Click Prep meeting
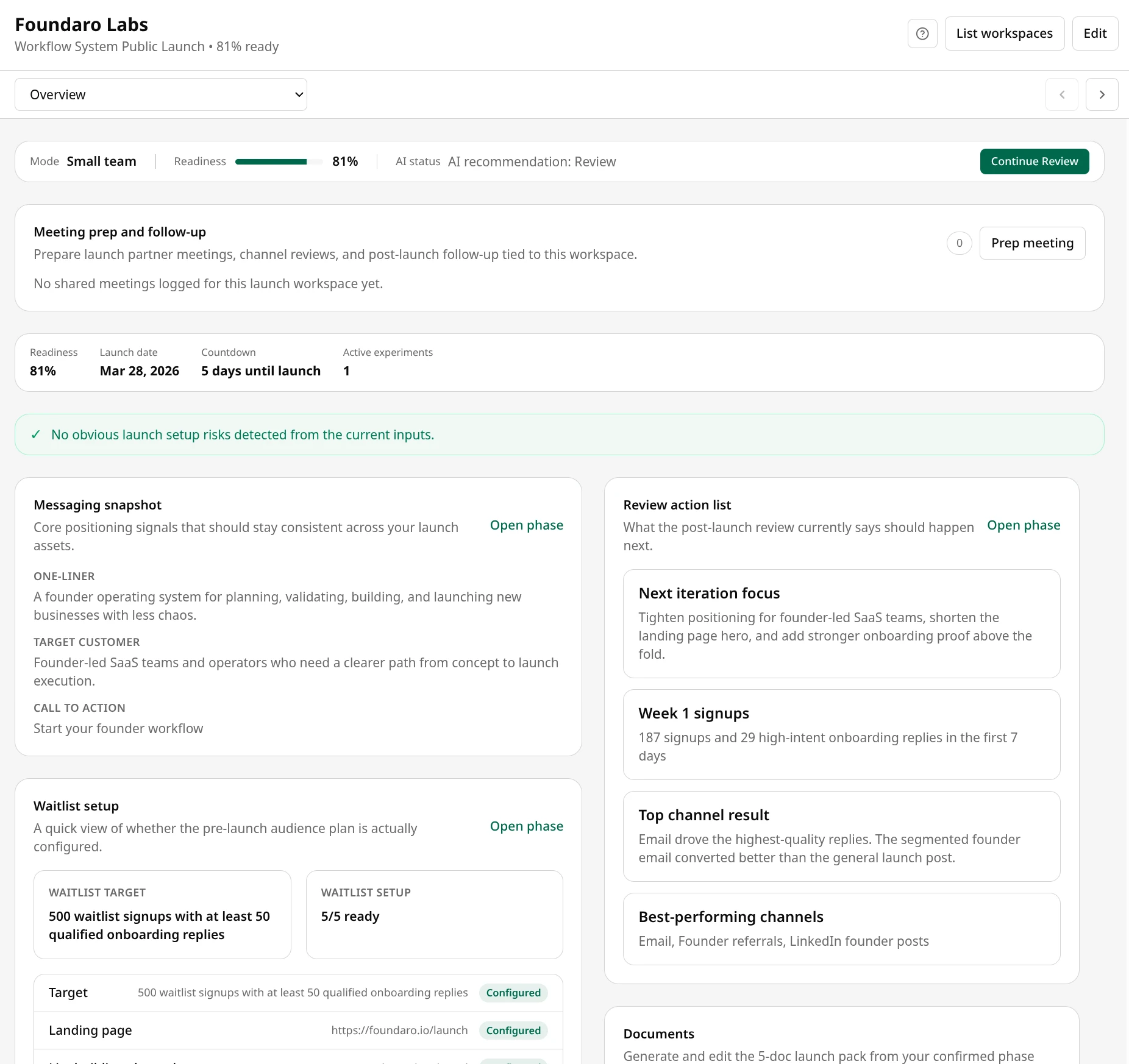 tap(1032, 243)
